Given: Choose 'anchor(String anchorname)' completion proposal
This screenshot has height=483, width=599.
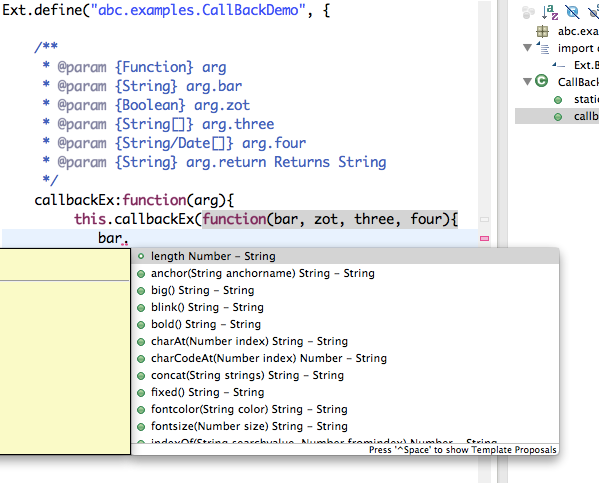Looking at the screenshot, I should click(x=345, y=273).
